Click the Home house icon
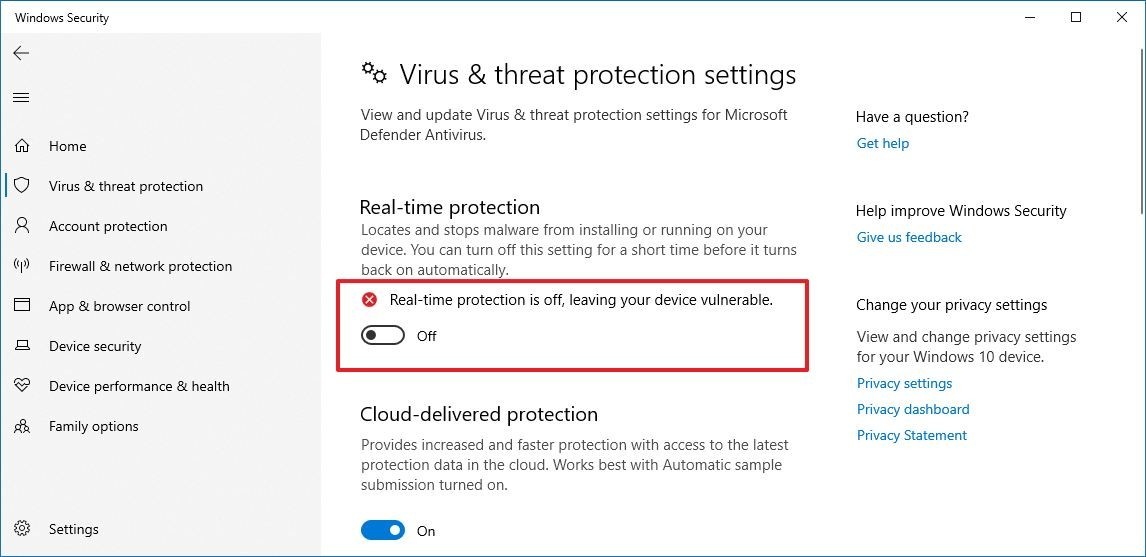 click(22, 146)
